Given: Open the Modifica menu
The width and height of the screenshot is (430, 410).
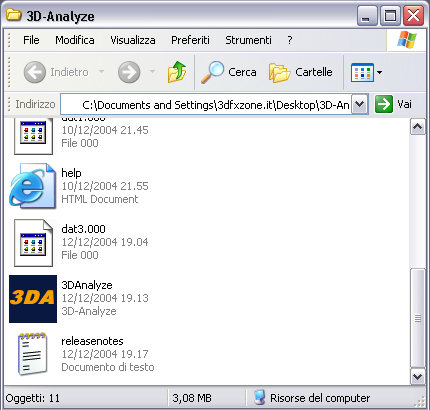Looking at the screenshot, I should click(x=75, y=40).
